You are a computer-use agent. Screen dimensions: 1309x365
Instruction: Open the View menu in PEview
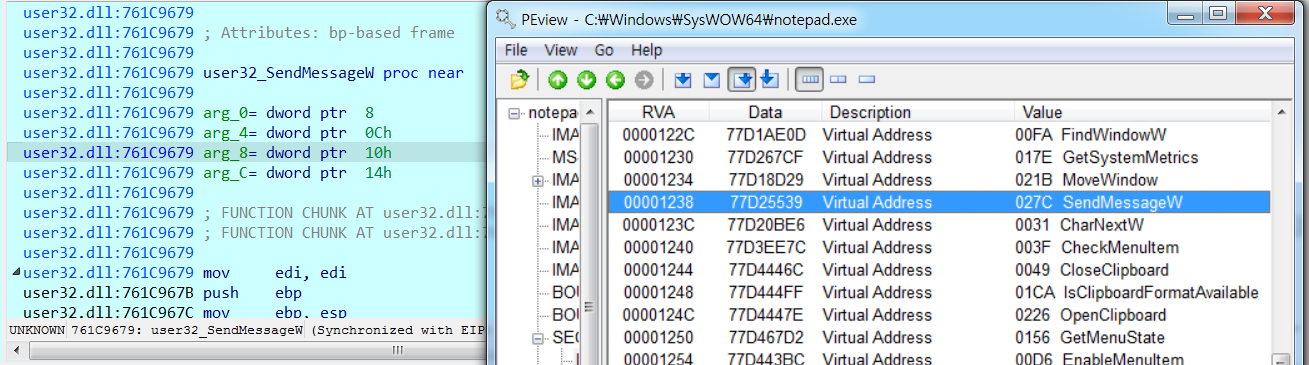click(x=561, y=50)
